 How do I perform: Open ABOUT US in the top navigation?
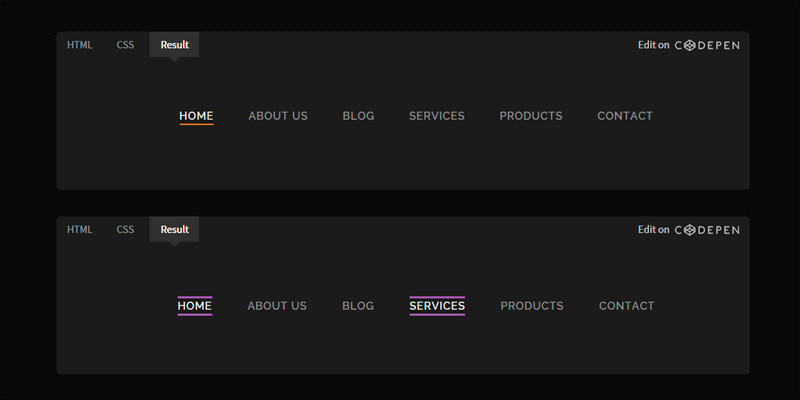tap(278, 116)
